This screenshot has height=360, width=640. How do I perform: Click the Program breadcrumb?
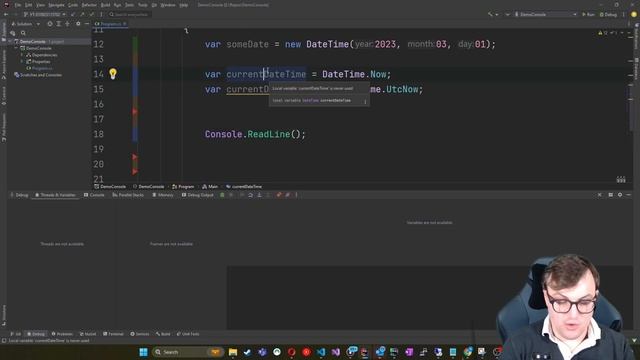tap(183, 187)
